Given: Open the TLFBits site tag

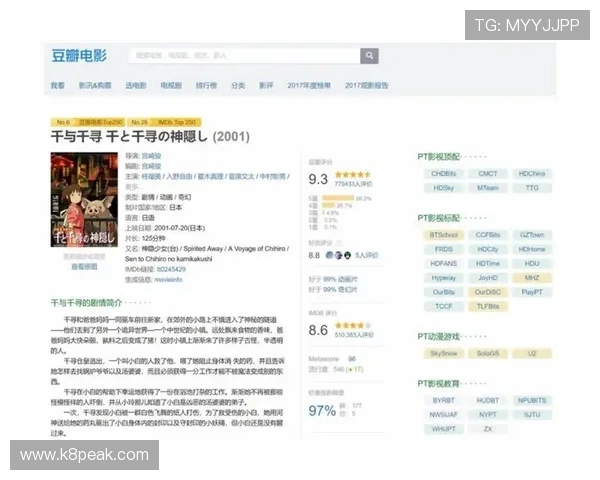Looking at the screenshot, I should click(488, 306).
